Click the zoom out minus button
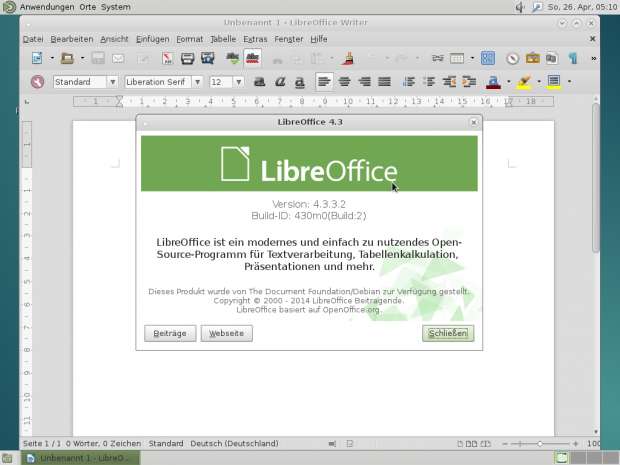 [505, 444]
